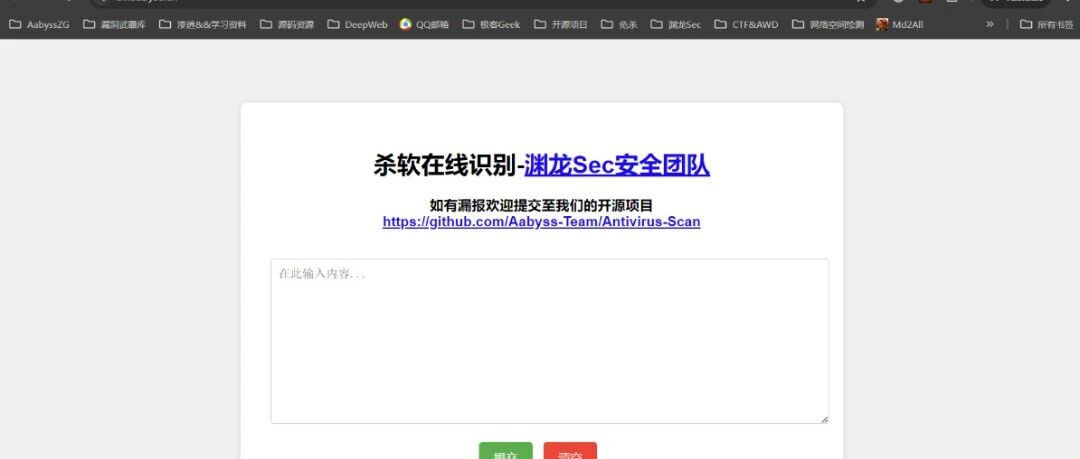The height and width of the screenshot is (459, 1080).
Task: Open the github.com/Aabyss-Team/Antivirus-Scan link
Action: [541, 222]
